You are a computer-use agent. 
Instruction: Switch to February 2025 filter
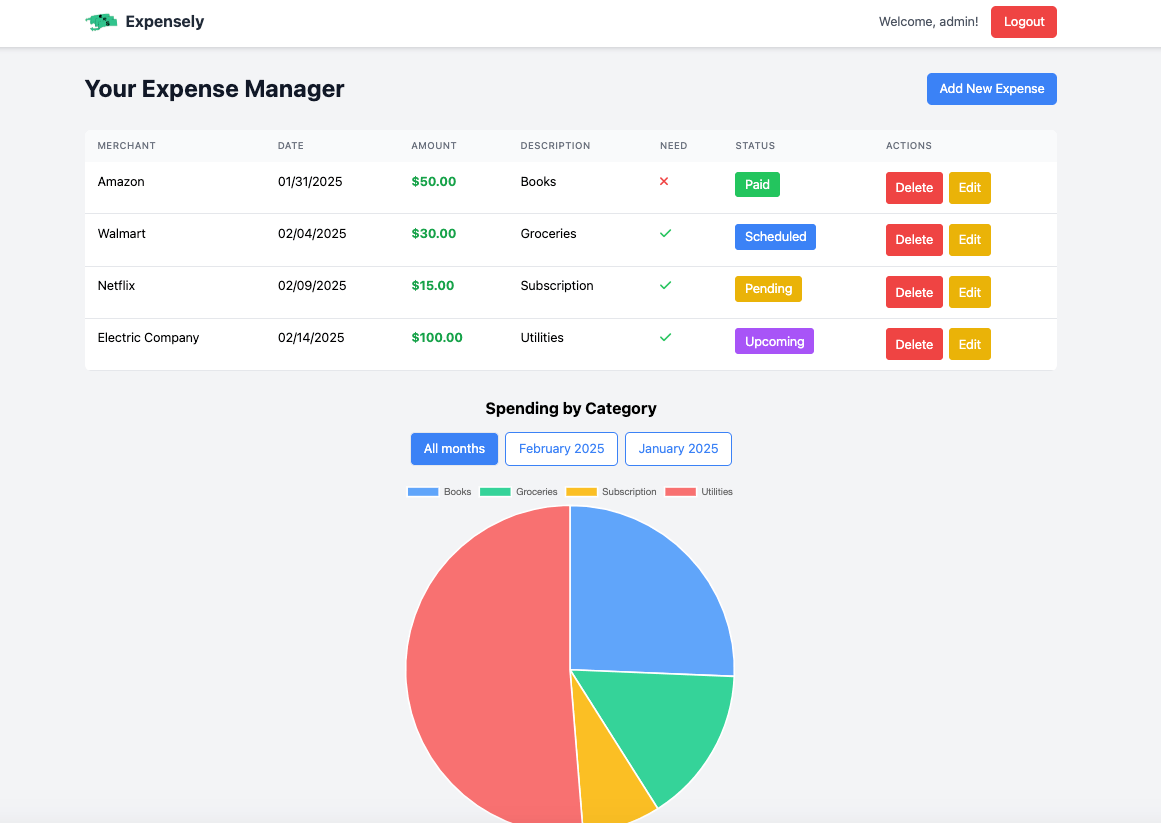click(561, 449)
